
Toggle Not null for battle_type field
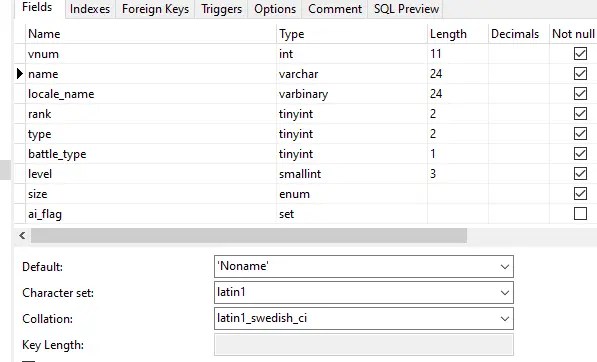[580, 154]
